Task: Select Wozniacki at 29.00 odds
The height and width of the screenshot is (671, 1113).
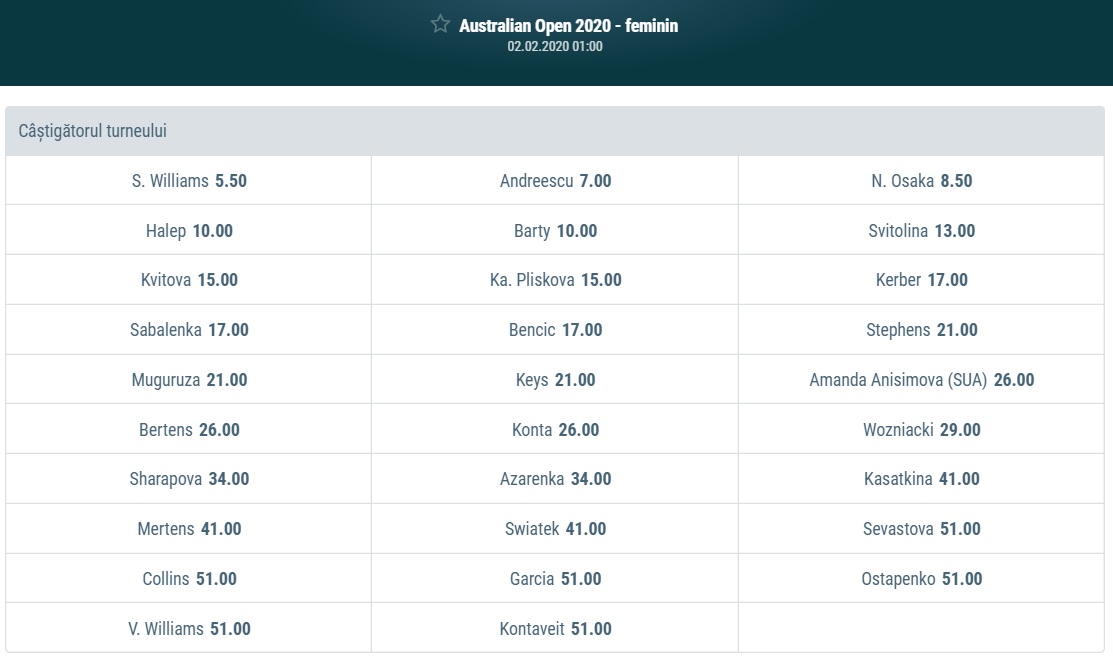Action: [x=921, y=430]
